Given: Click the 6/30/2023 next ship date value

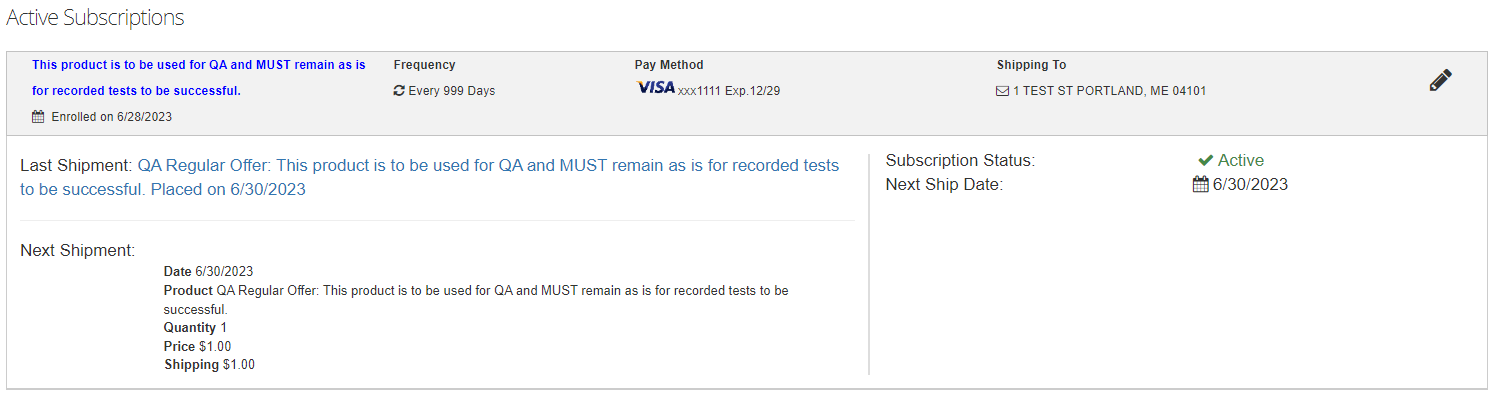Looking at the screenshot, I should [1250, 184].
